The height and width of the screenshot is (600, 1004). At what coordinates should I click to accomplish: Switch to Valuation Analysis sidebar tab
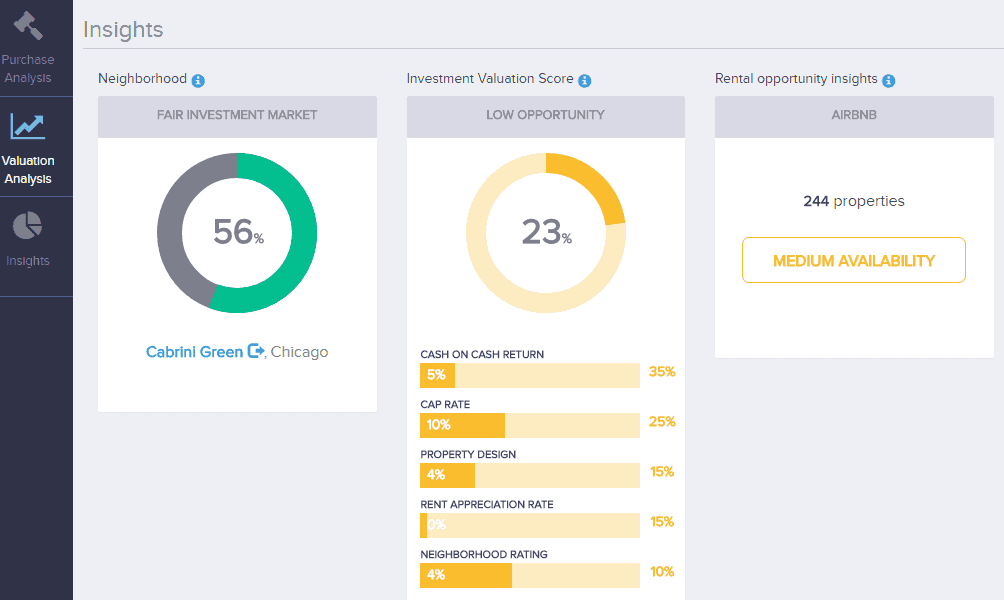(x=28, y=170)
